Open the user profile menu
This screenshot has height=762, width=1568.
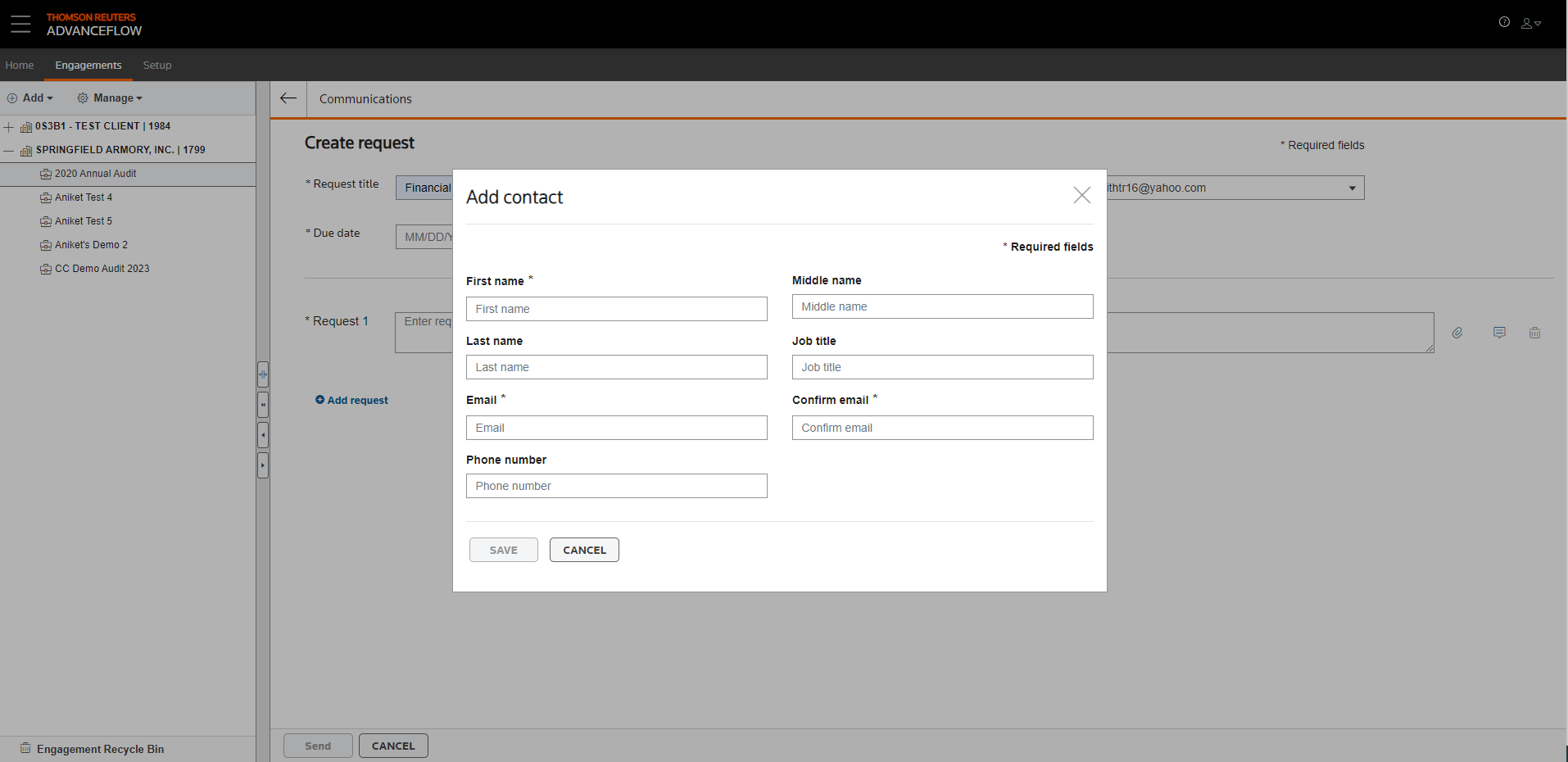1530,23
